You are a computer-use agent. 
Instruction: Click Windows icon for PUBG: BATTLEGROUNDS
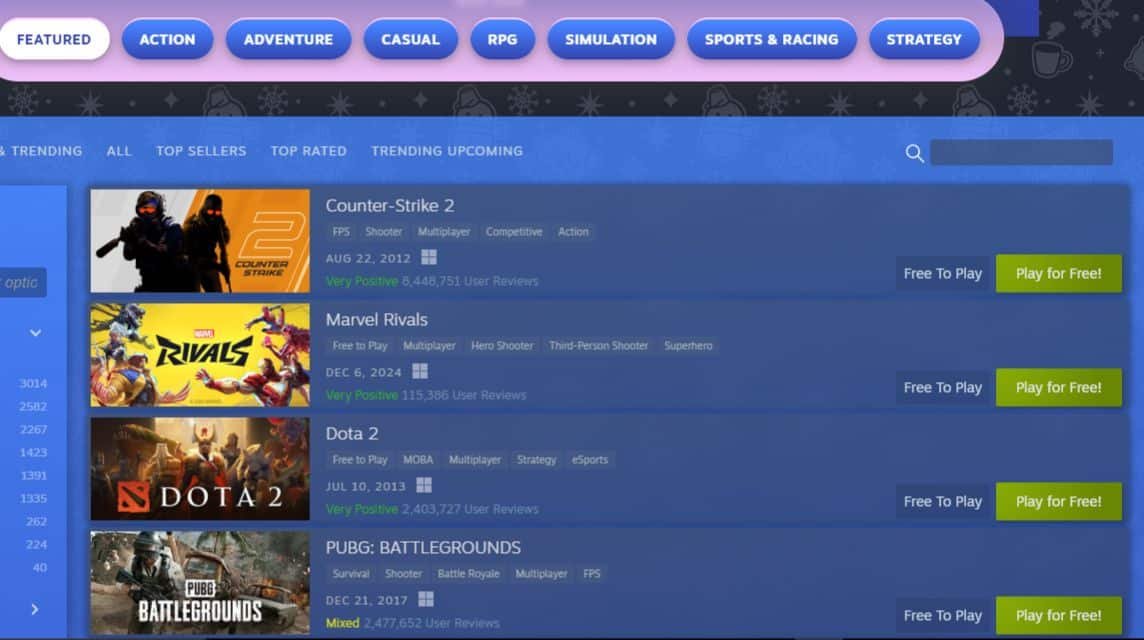[x=426, y=599]
